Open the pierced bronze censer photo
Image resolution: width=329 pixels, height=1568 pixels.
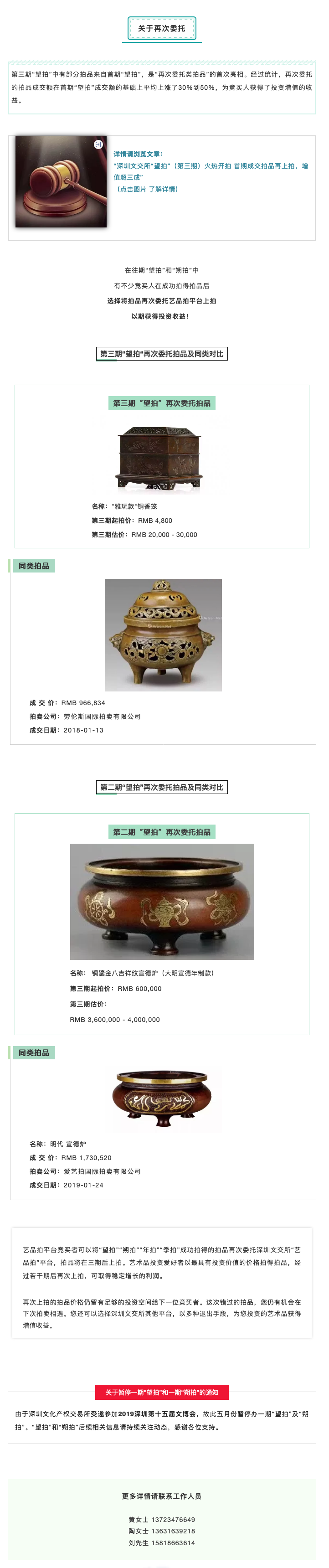[x=163, y=634]
